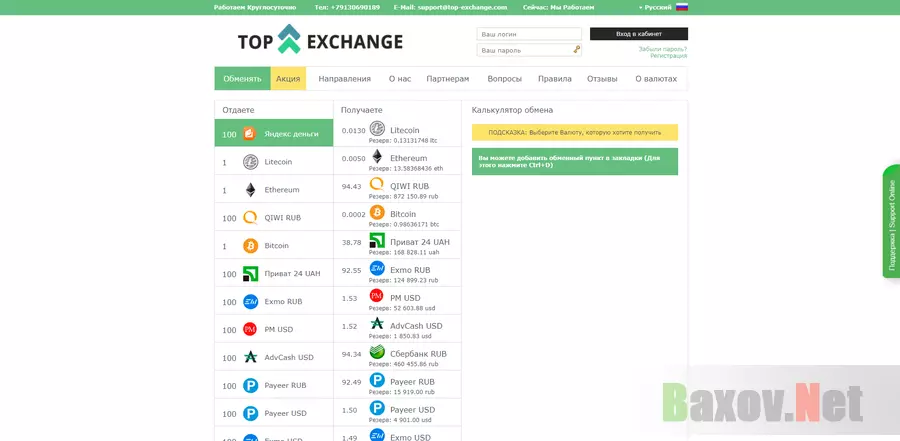Image resolution: width=900 pixels, height=441 pixels.
Task: Select Payeer USD icon in Отдаете column
Action: tap(250, 413)
